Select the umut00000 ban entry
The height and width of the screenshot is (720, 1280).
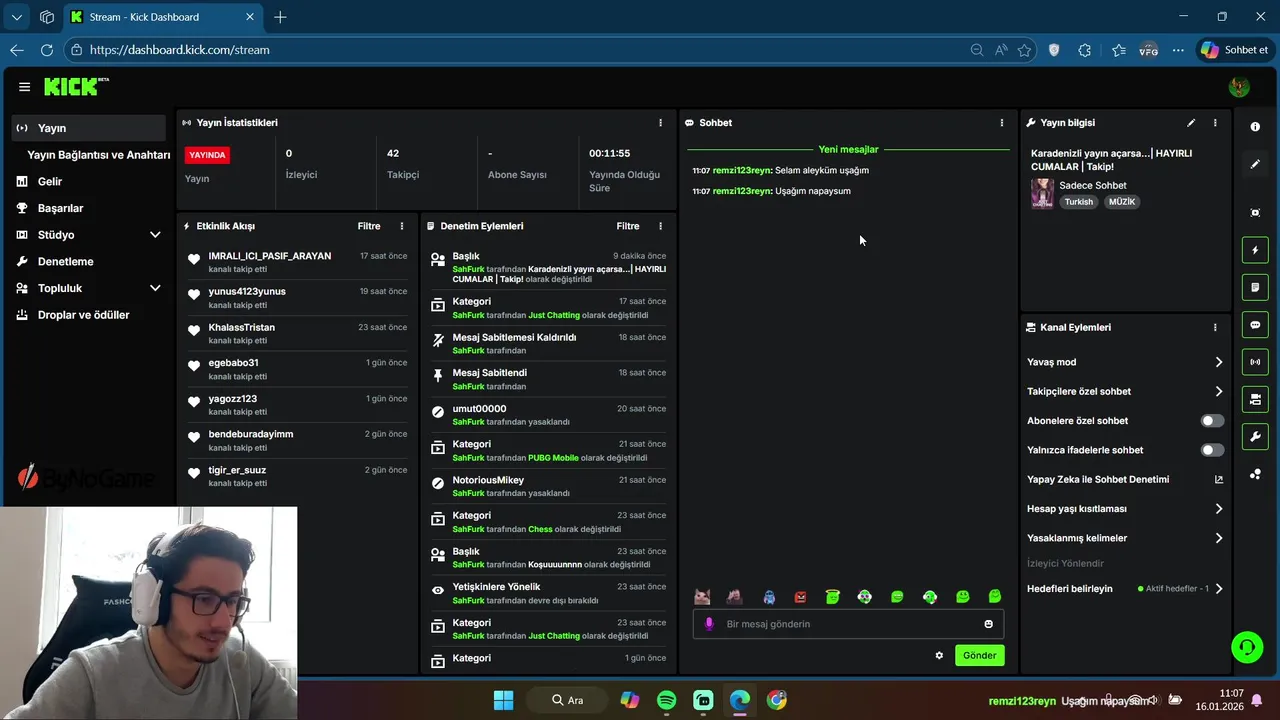click(548, 415)
